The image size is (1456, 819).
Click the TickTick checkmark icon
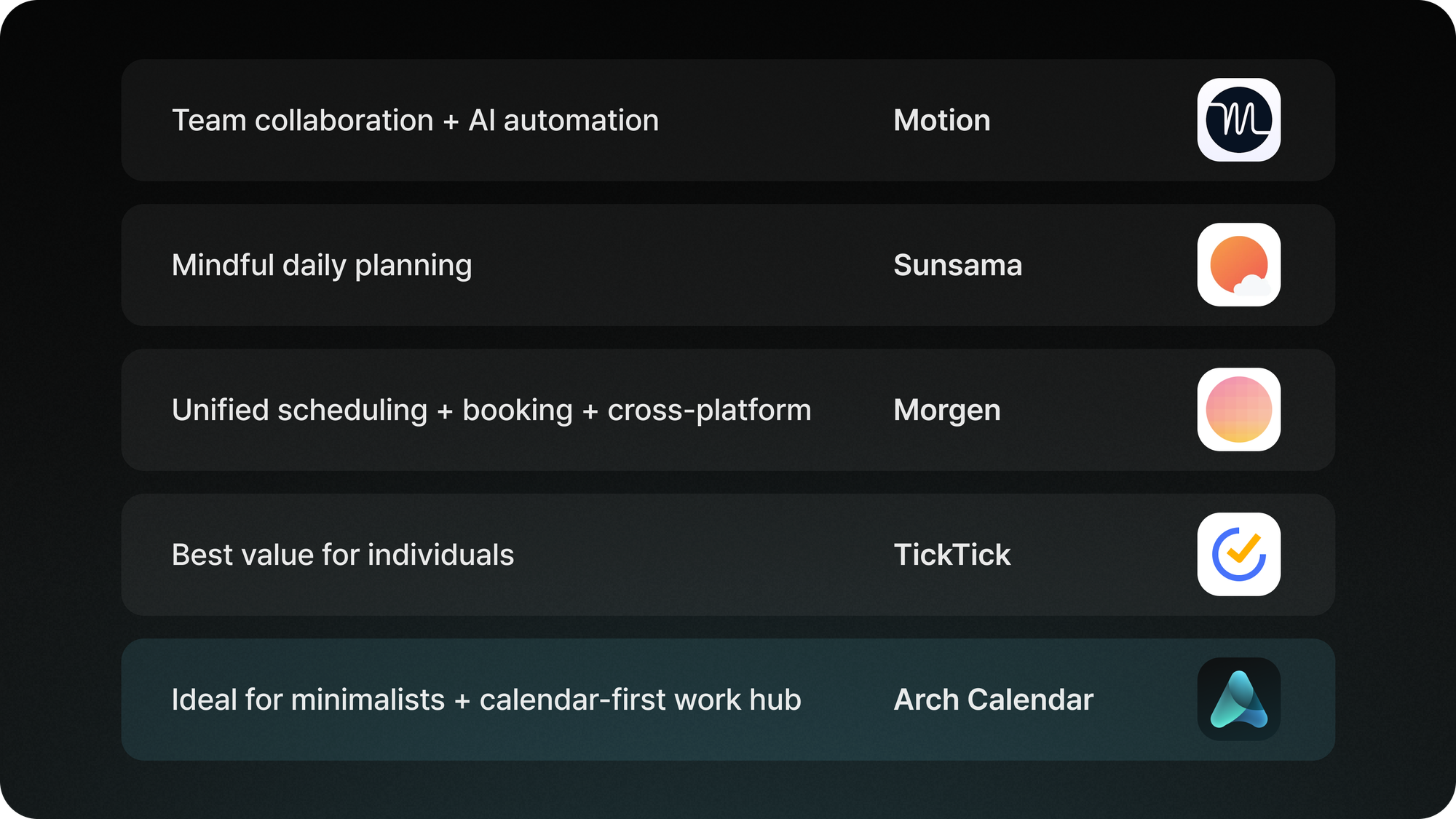click(x=1238, y=555)
